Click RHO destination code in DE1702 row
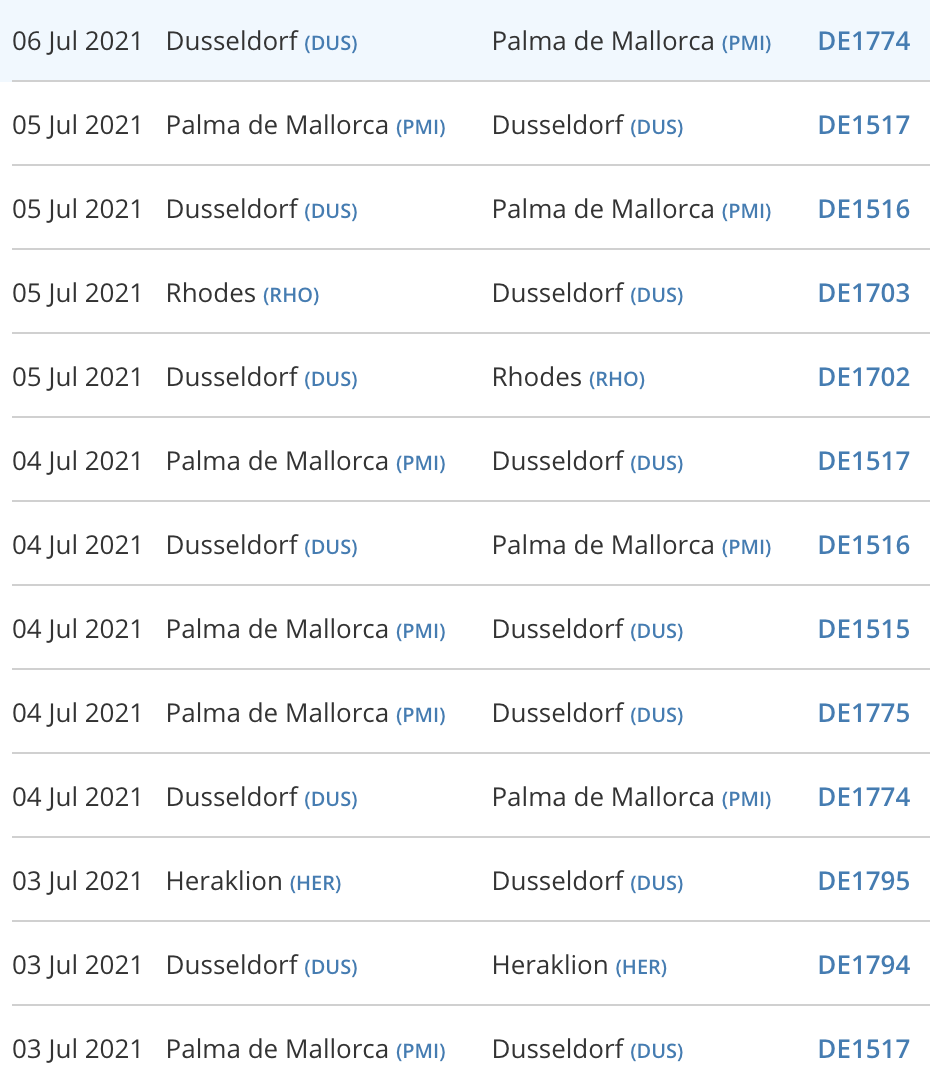The width and height of the screenshot is (930, 1082). tap(617, 379)
